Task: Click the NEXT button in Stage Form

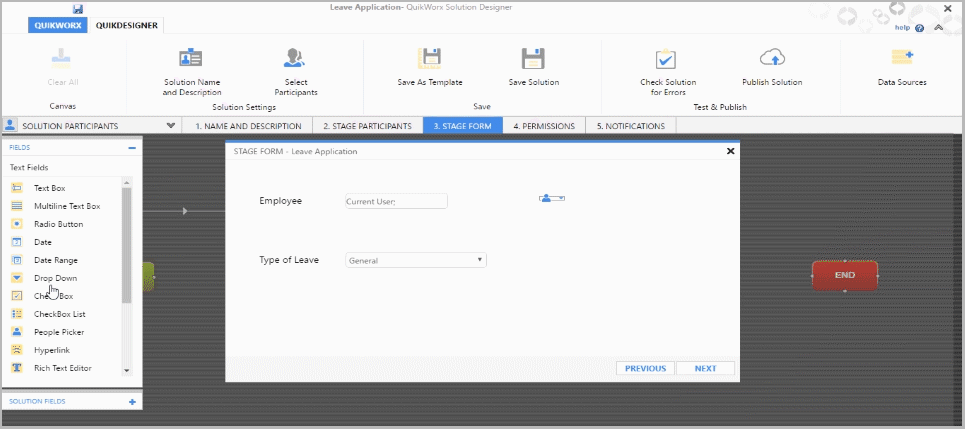Action: 705,368
